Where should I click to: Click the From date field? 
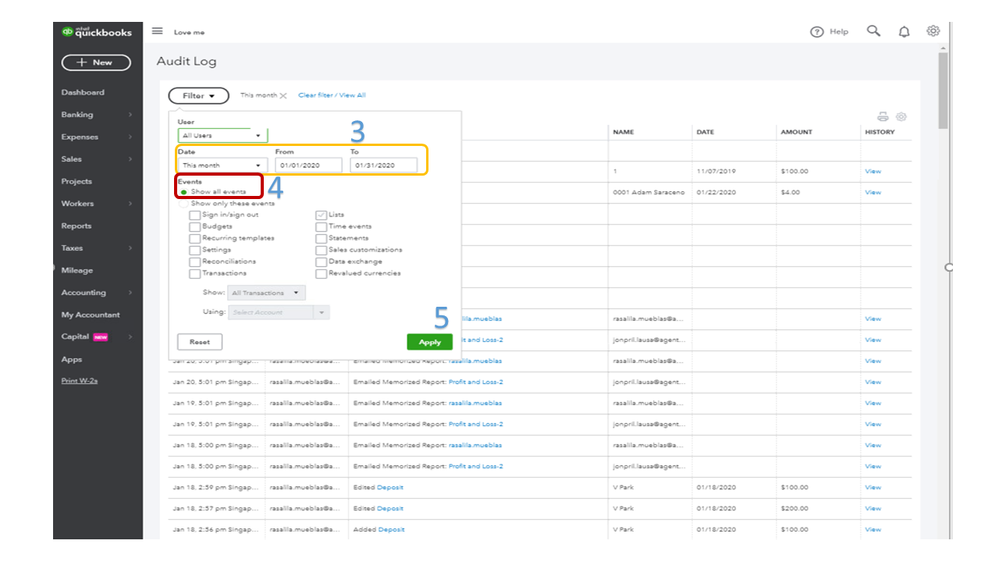308,165
